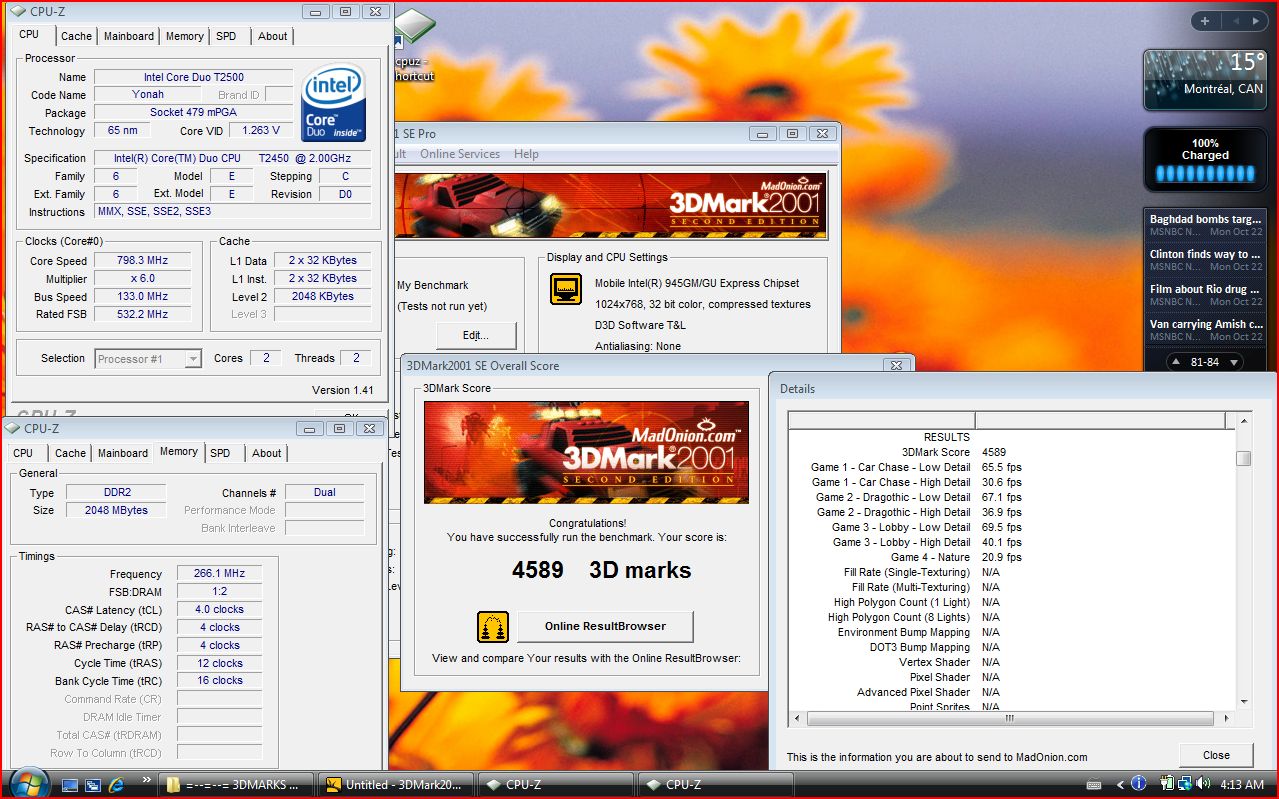Click the Details list scroll-right arrow
The height and width of the screenshot is (799, 1279).
tap(1228, 718)
